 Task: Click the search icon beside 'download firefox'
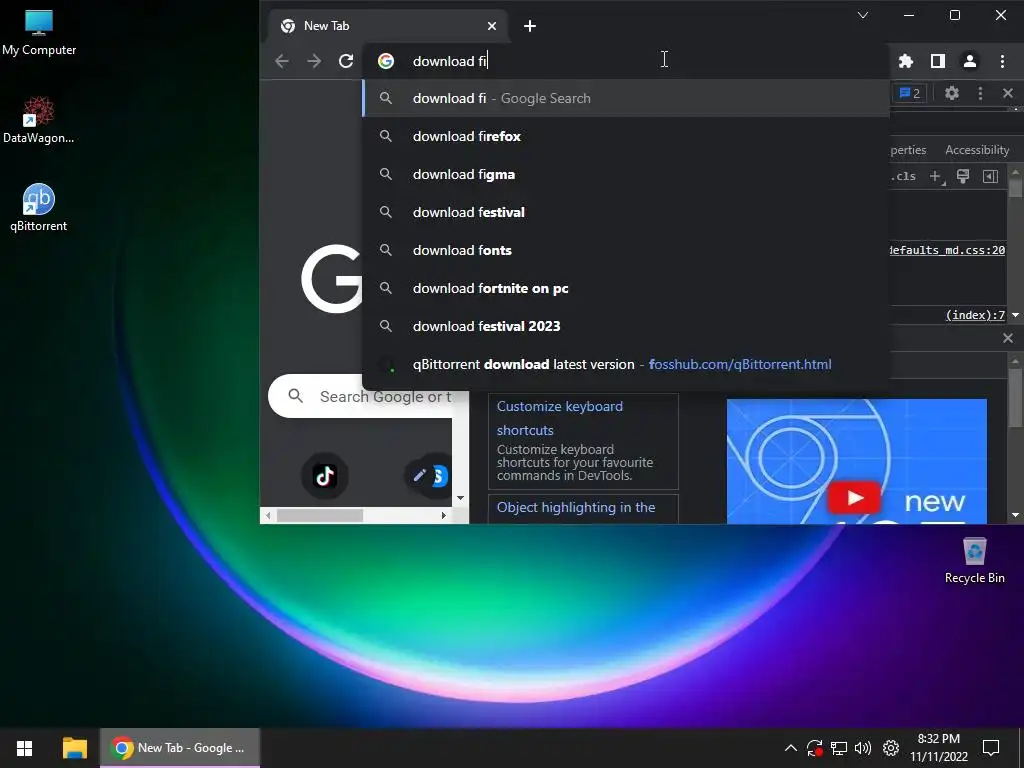point(386,136)
